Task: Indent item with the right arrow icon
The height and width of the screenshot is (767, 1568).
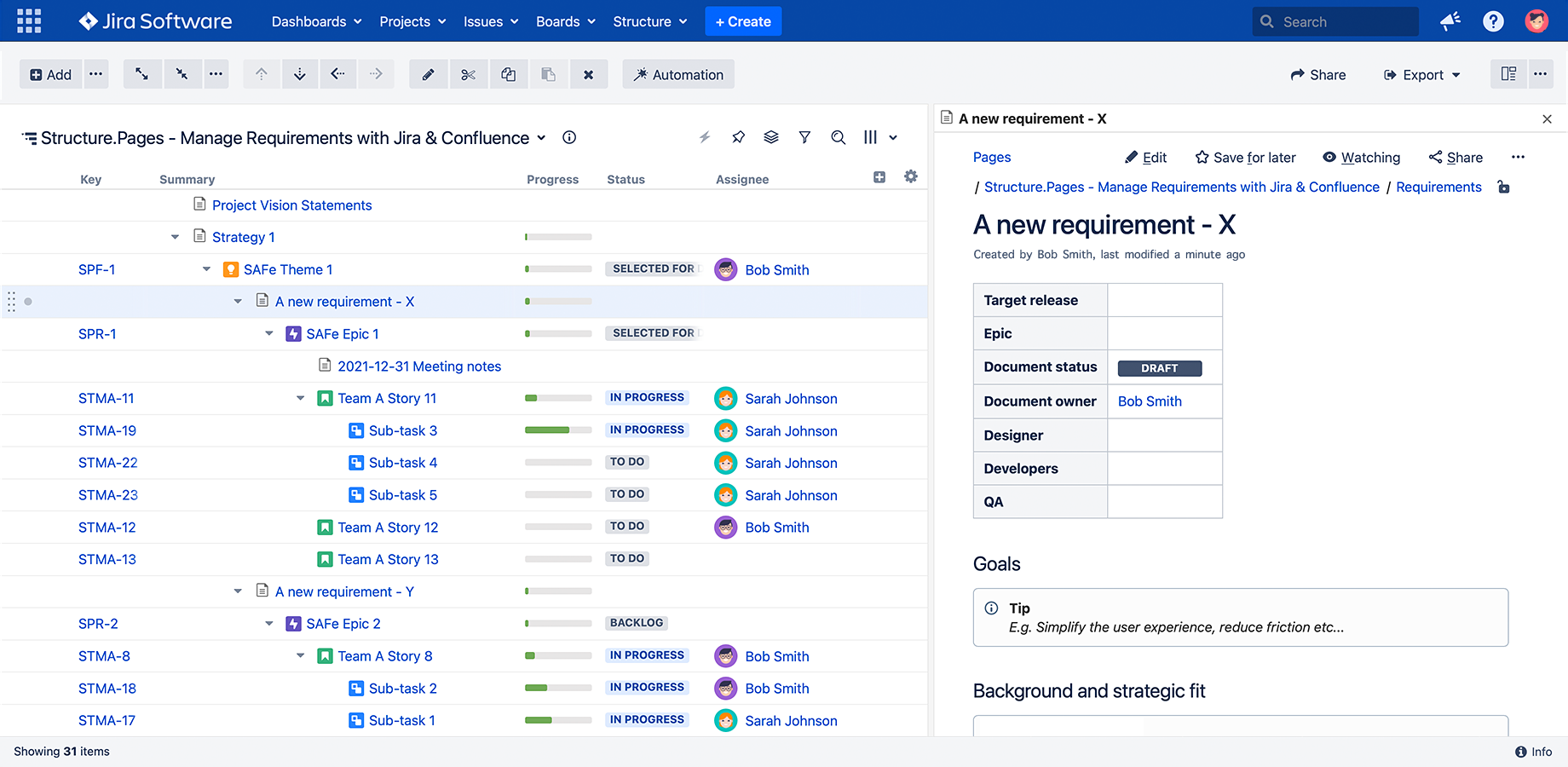Action: tap(376, 74)
